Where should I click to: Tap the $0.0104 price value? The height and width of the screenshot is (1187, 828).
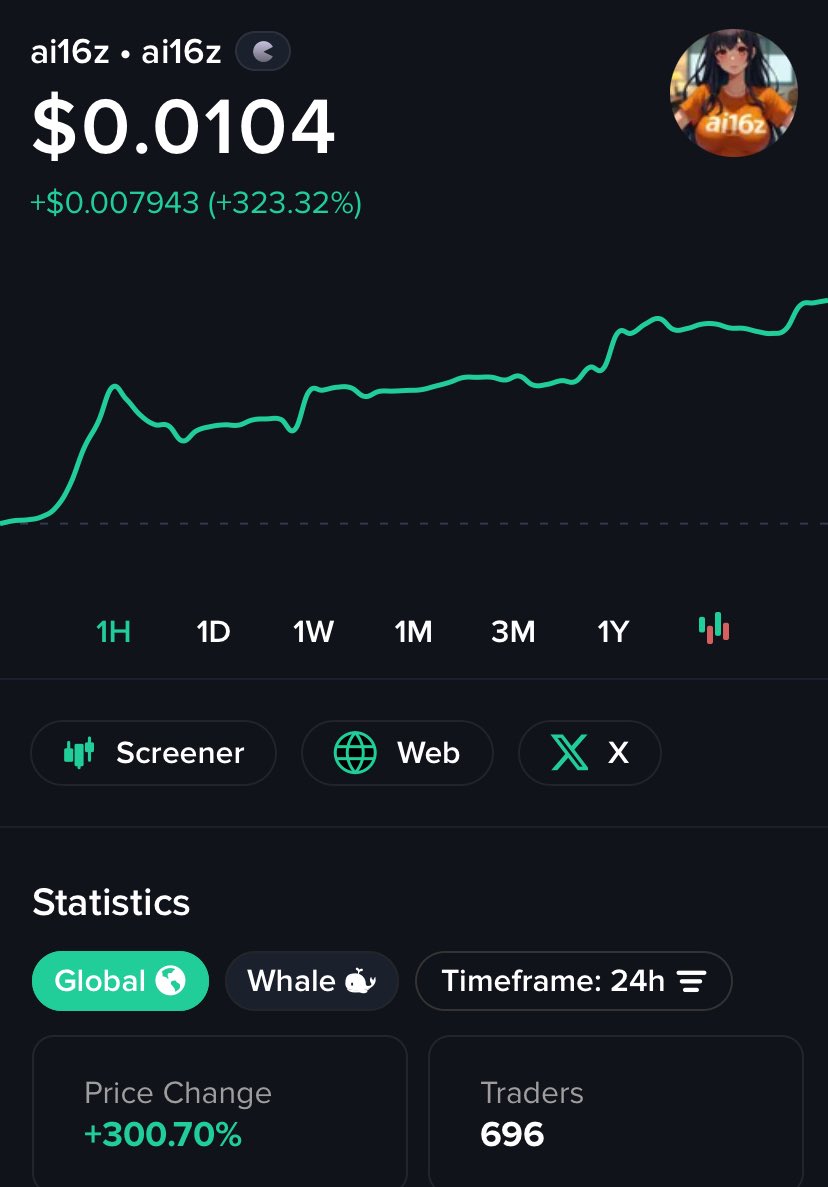[183, 126]
